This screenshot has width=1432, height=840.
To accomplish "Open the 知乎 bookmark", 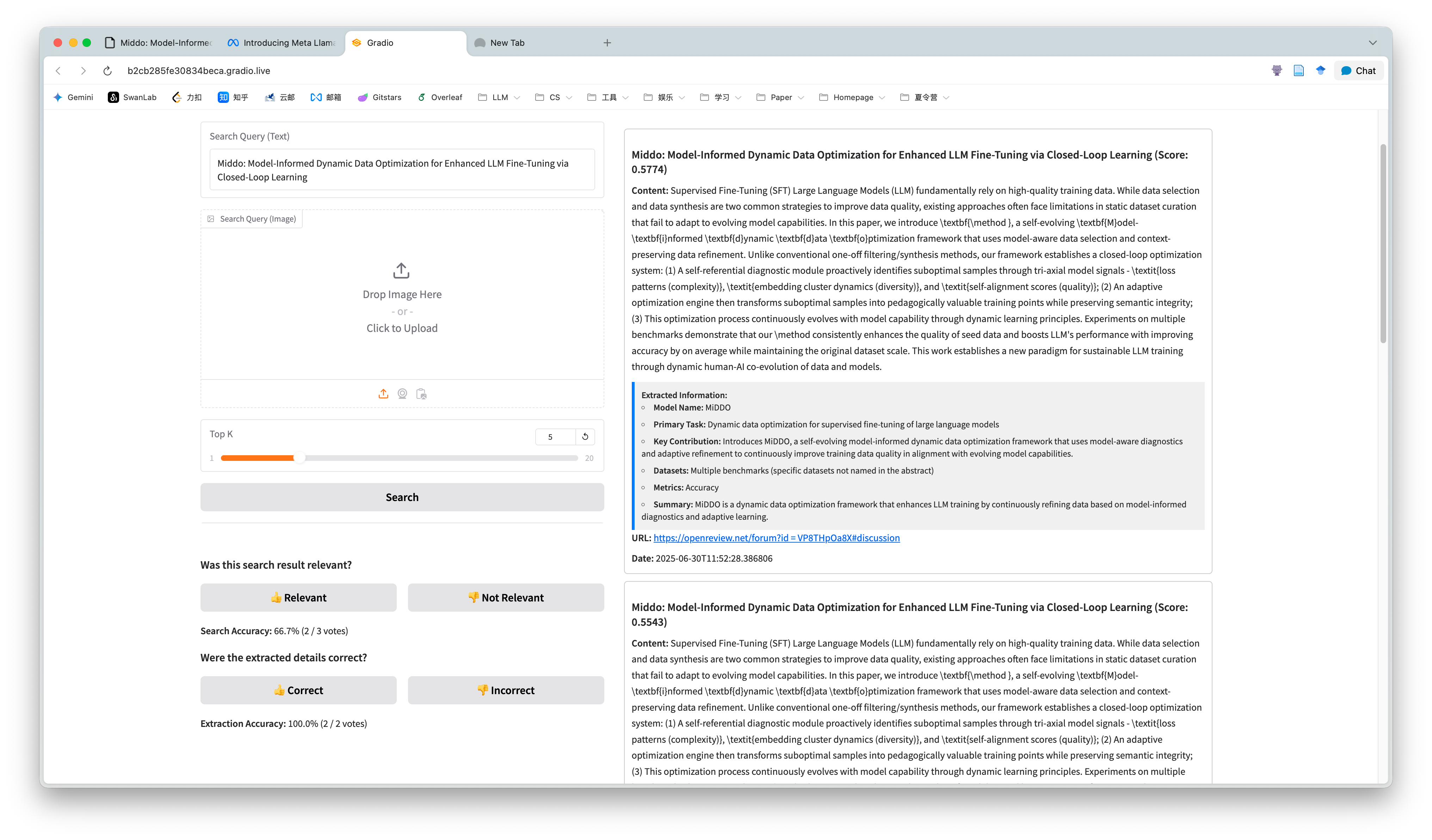I will click(233, 97).
